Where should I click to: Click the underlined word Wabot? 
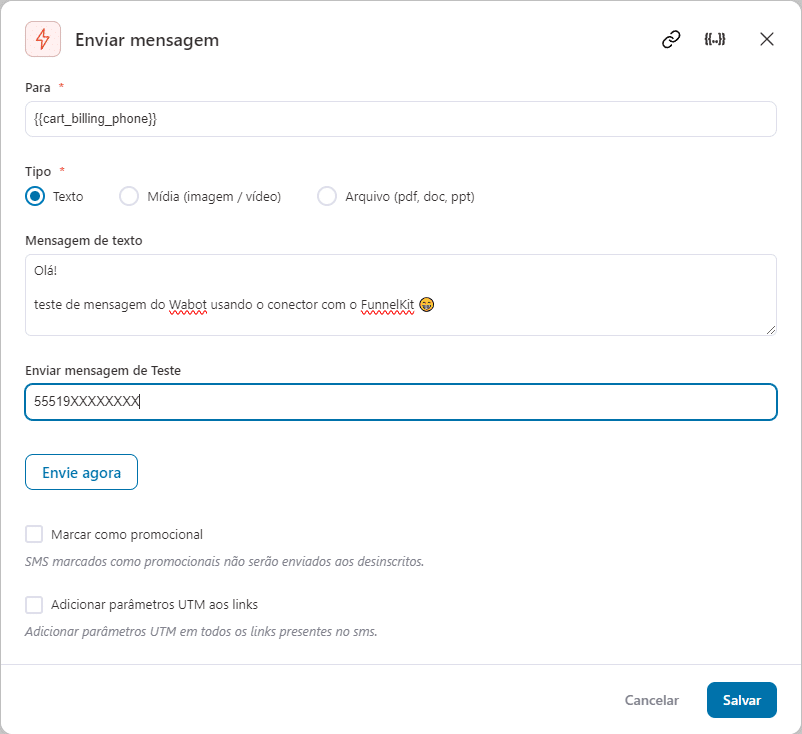[x=187, y=304]
